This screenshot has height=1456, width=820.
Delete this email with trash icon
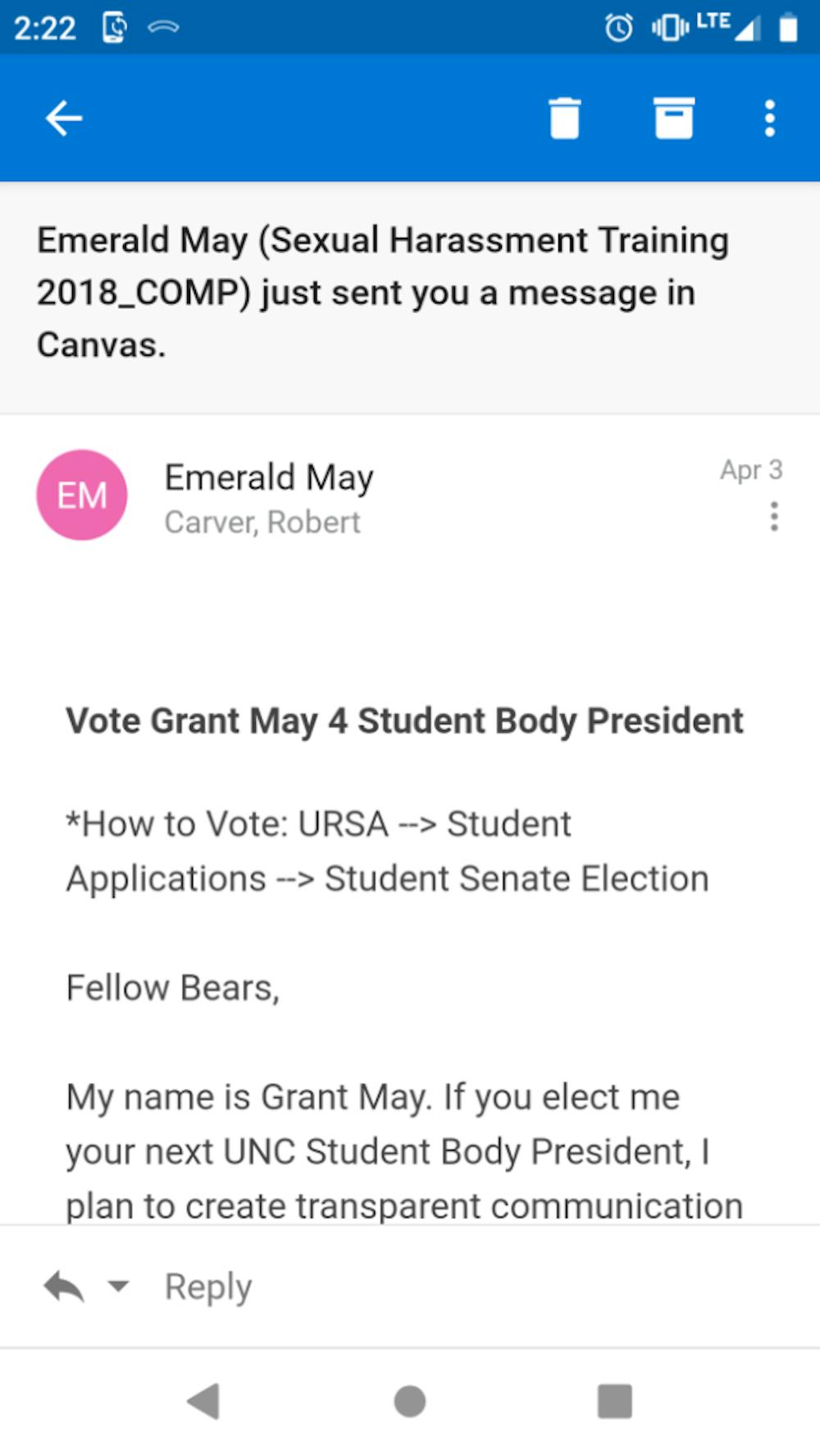click(564, 119)
